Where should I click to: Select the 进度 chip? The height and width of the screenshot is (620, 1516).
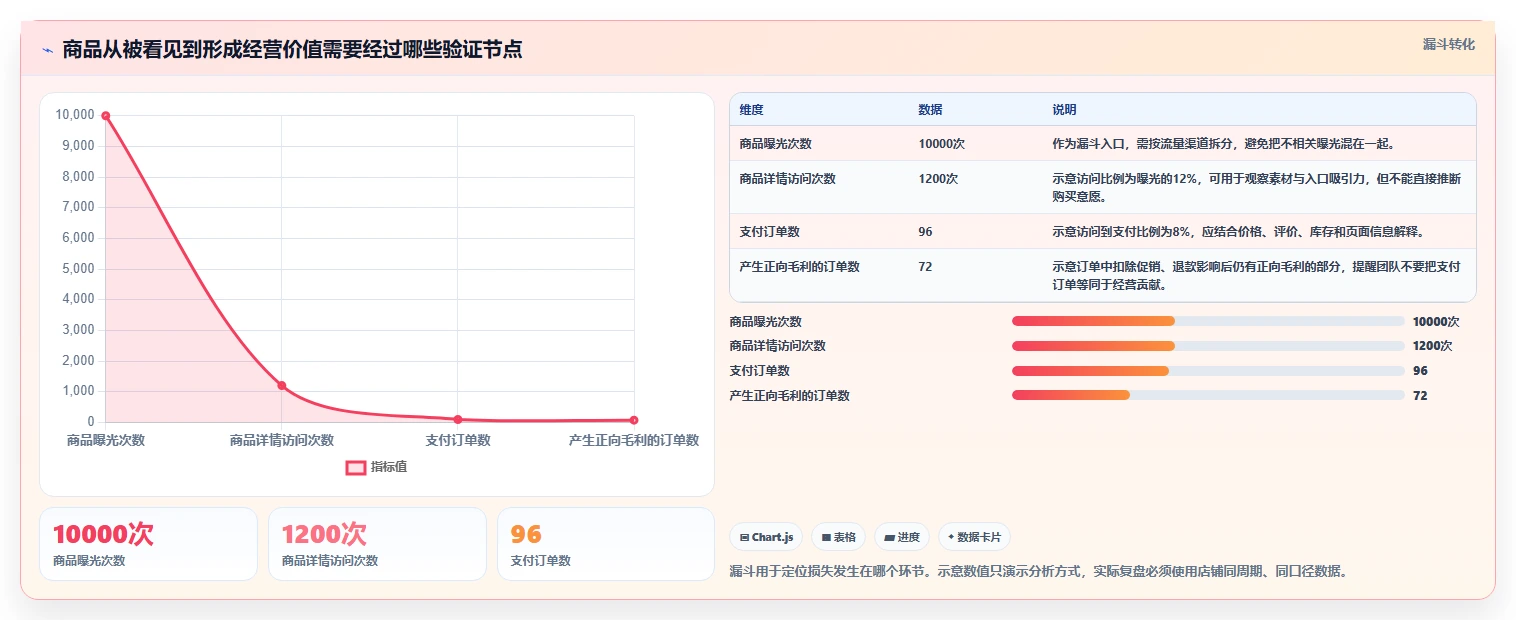click(902, 537)
